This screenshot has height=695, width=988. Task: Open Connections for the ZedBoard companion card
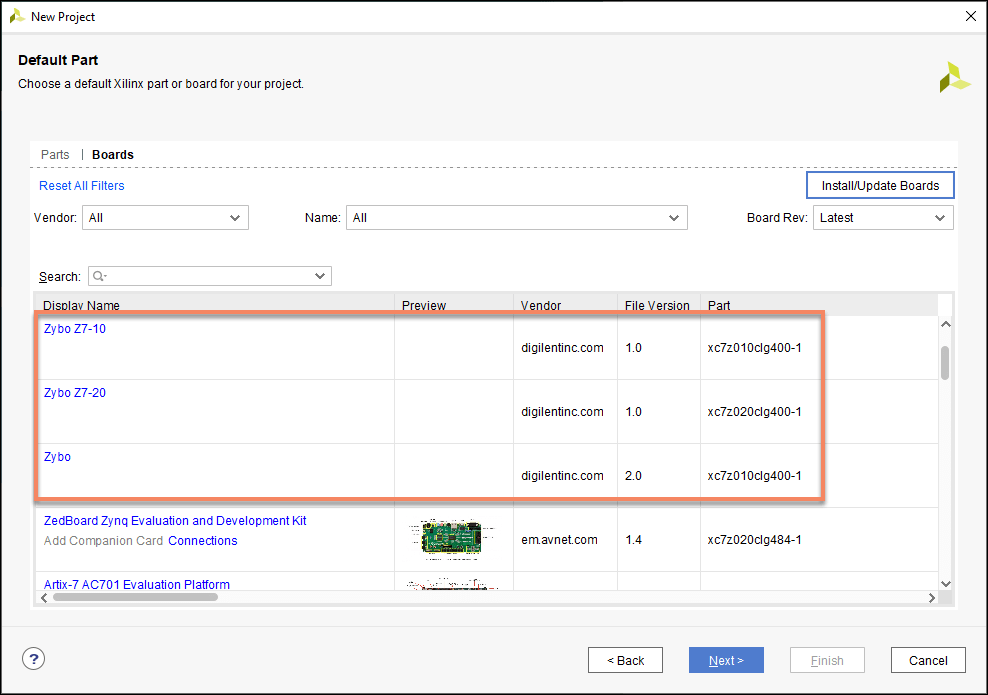click(x=202, y=540)
